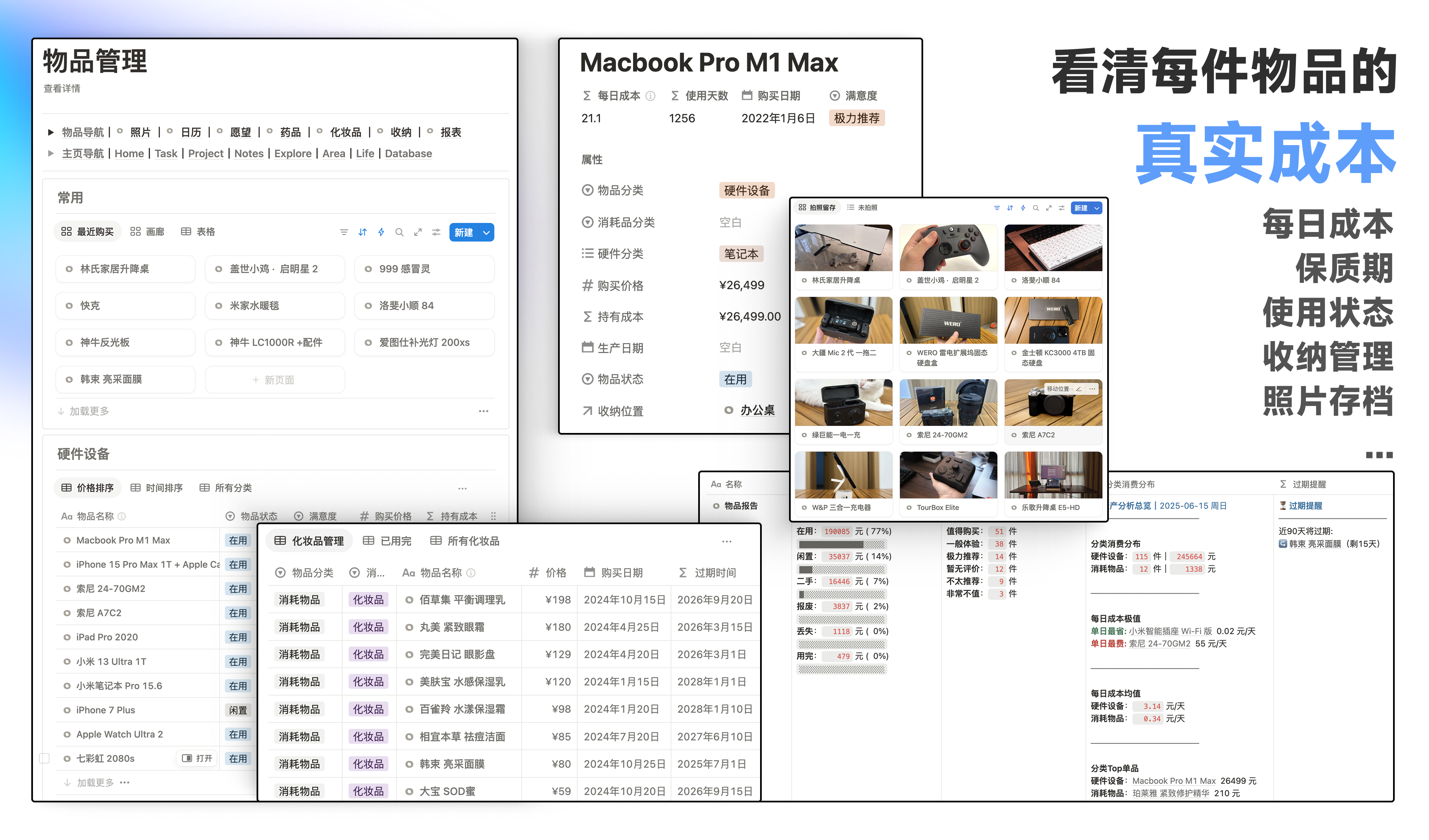Open full page icon in 常用 toolbar
The width and height of the screenshot is (1429, 840).
418,232
